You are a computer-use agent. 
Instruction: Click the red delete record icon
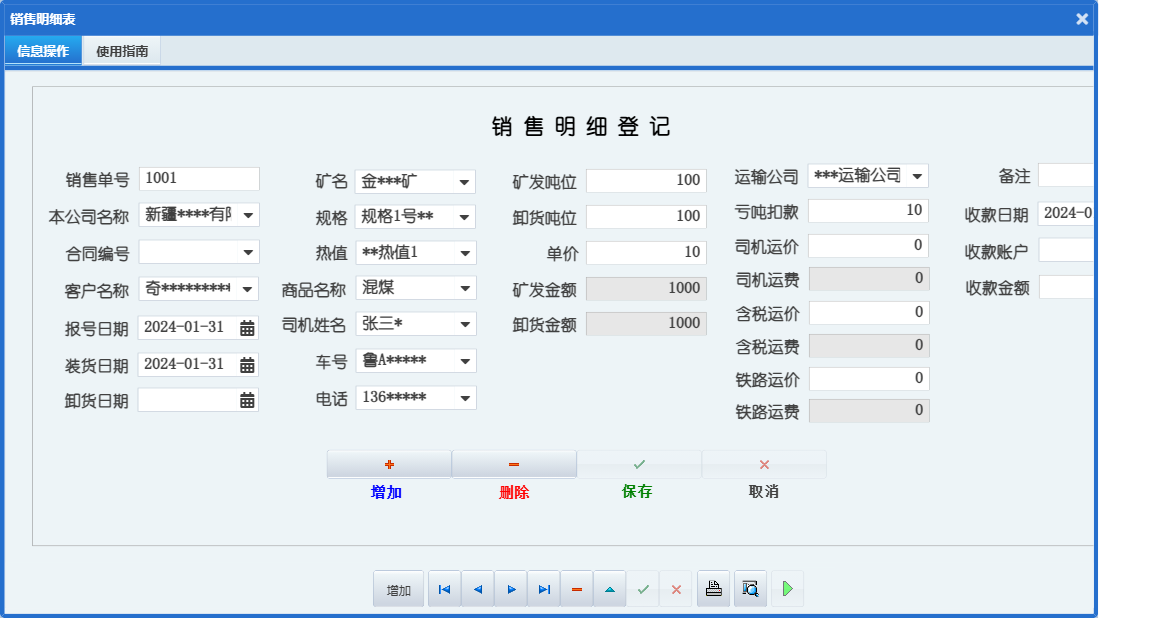click(x=576, y=589)
